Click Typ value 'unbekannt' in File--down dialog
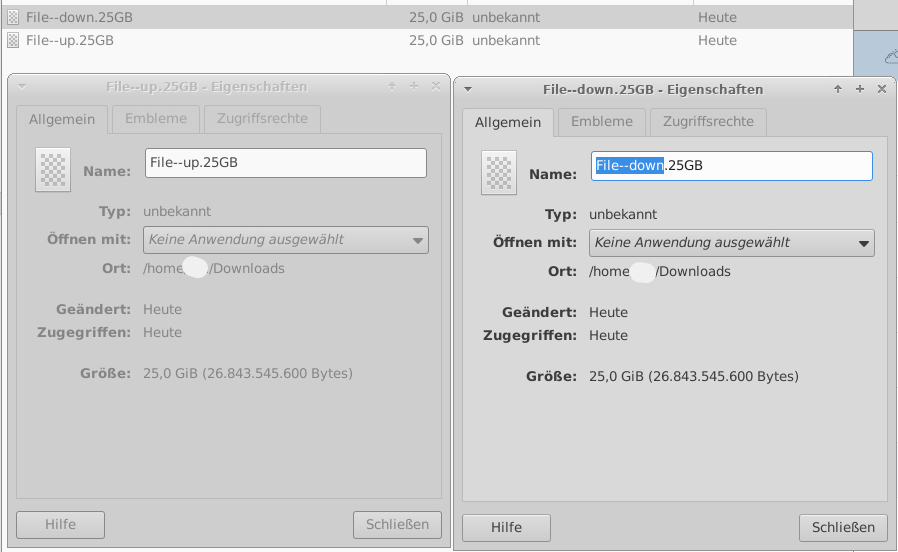898x552 pixels. click(x=623, y=214)
